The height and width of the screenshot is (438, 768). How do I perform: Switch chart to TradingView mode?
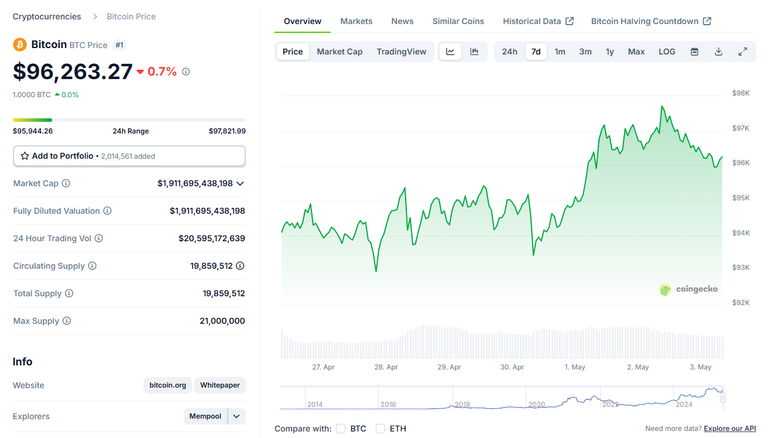[401, 51]
